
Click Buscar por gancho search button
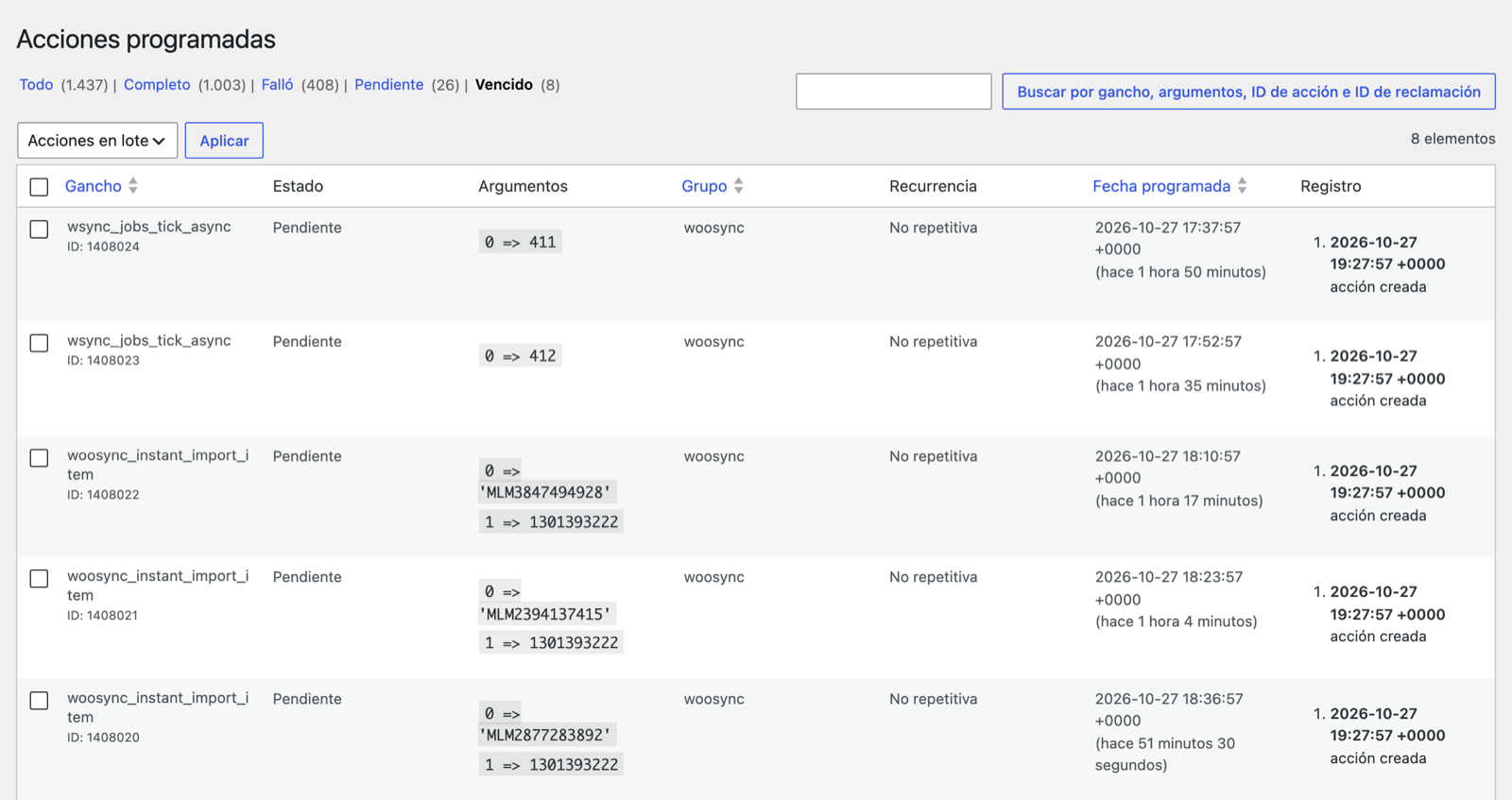1248,92
